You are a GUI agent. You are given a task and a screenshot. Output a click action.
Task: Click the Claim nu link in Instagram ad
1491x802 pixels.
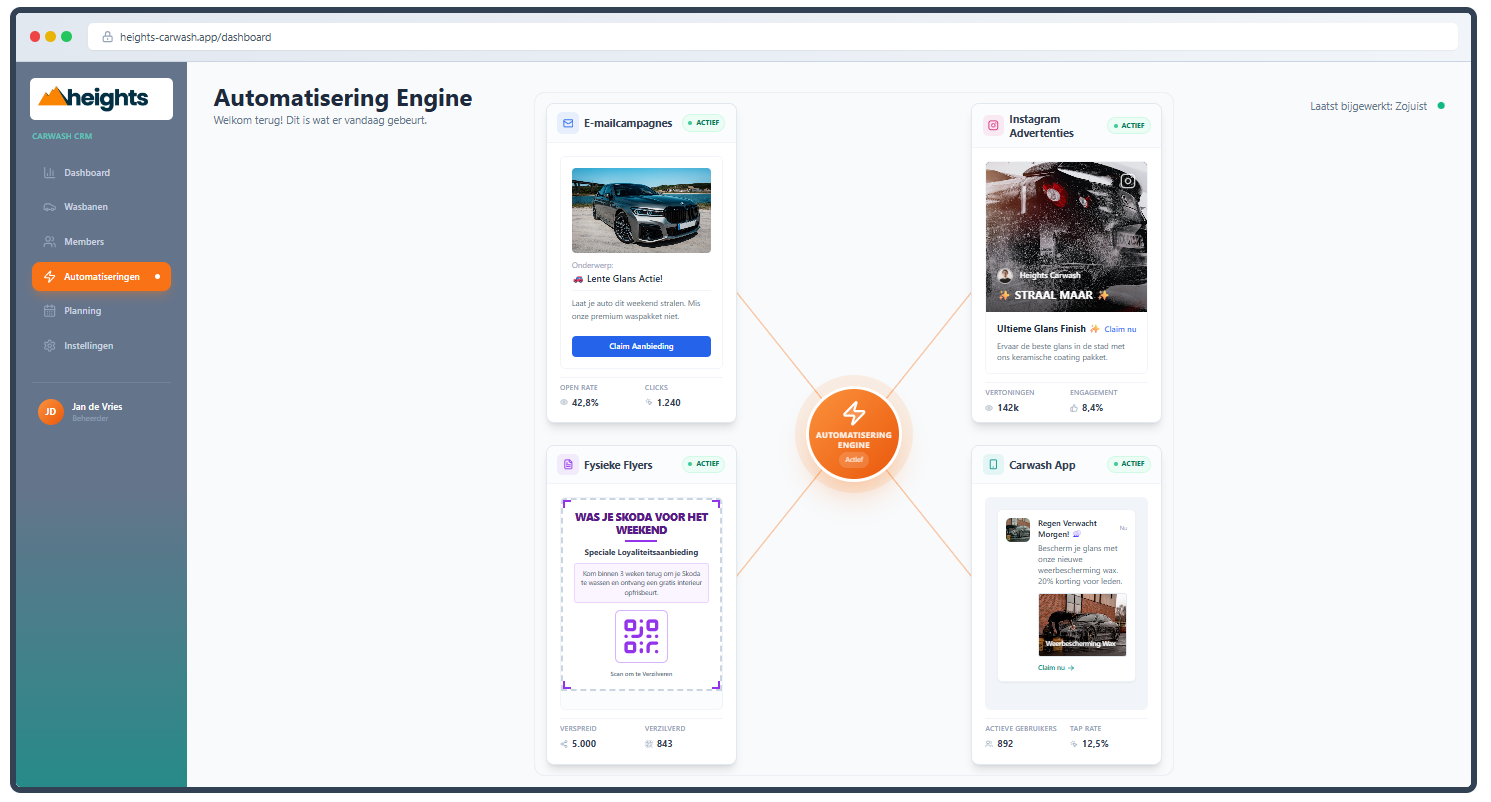[x=1120, y=329]
